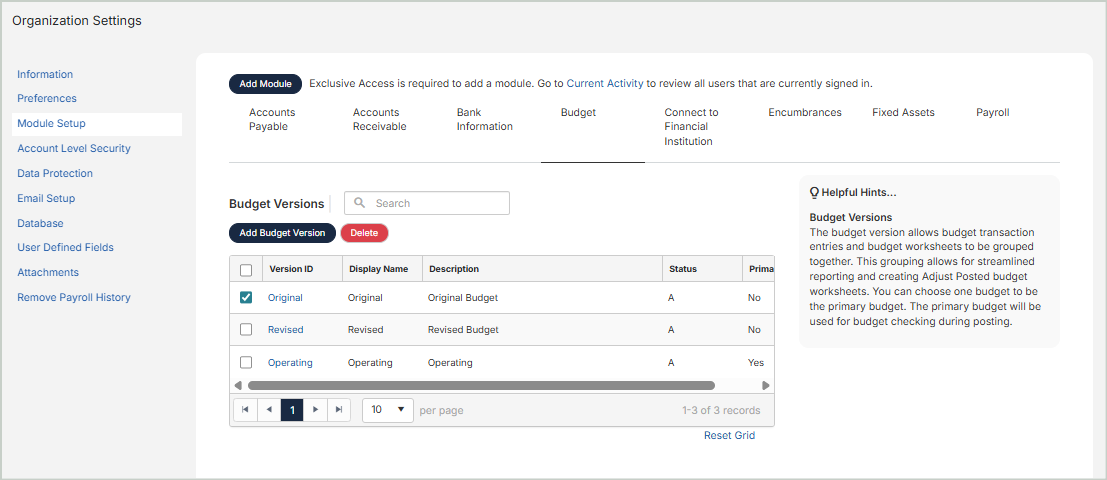Go to previous page in pager

tap(269, 410)
